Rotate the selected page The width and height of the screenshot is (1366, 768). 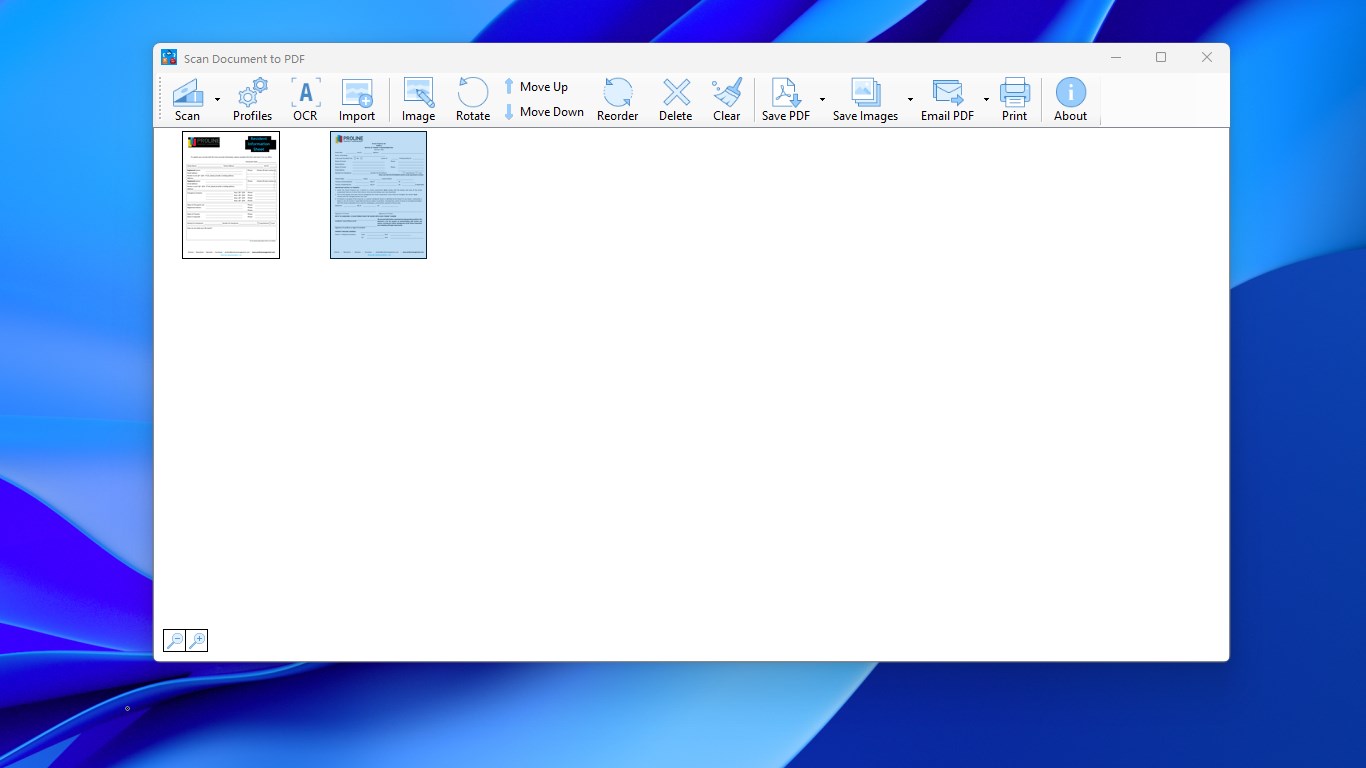pyautogui.click(x=472, y=98)
